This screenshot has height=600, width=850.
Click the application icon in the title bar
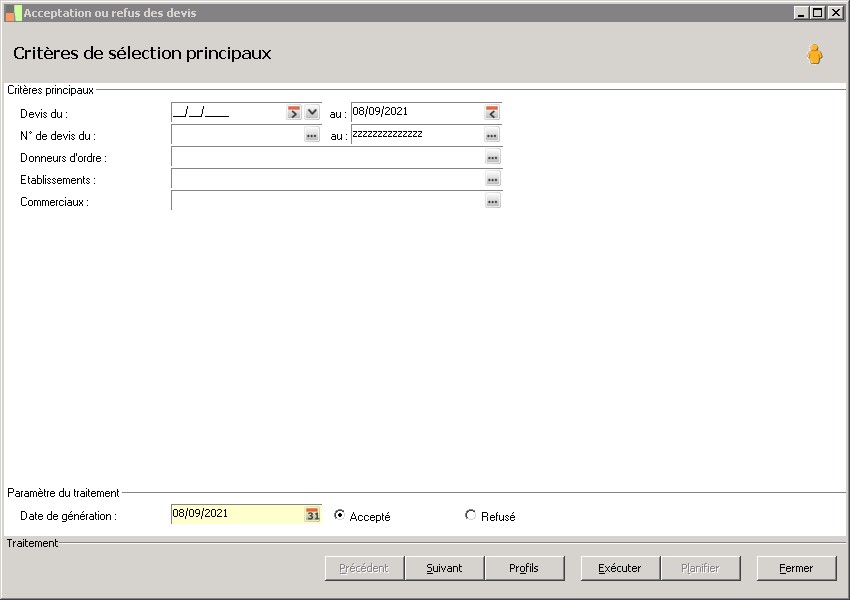13,13
